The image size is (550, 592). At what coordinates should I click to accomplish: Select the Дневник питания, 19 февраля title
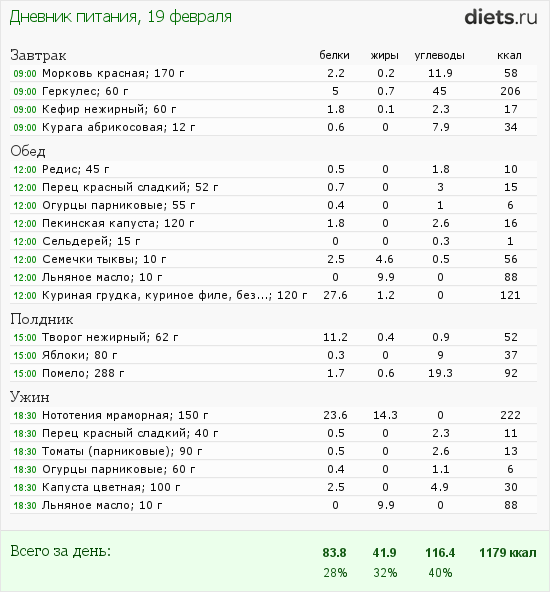[120, 17]
